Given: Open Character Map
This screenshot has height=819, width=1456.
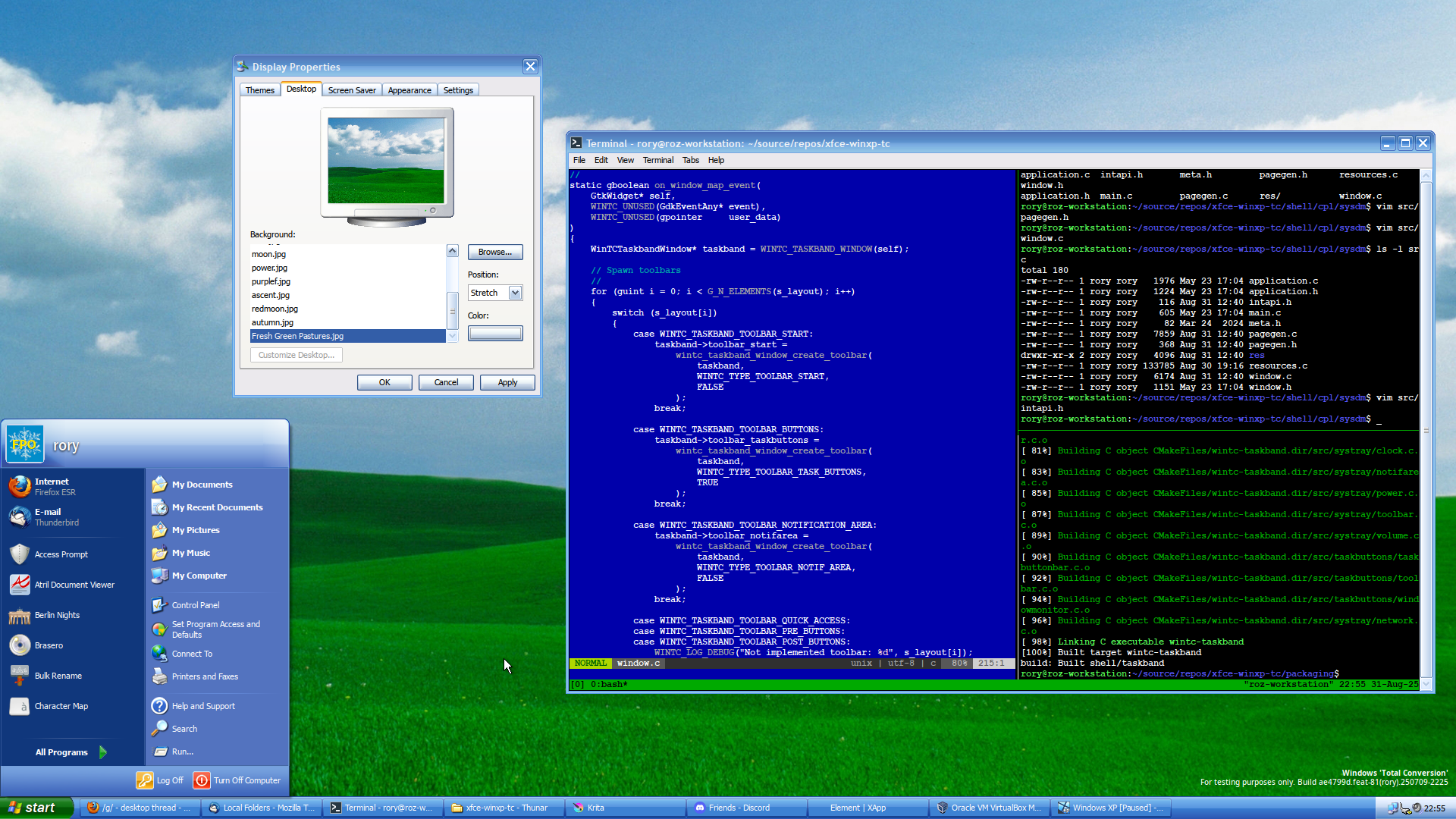Looking at the screenshot, I should [x=73, y=706].
